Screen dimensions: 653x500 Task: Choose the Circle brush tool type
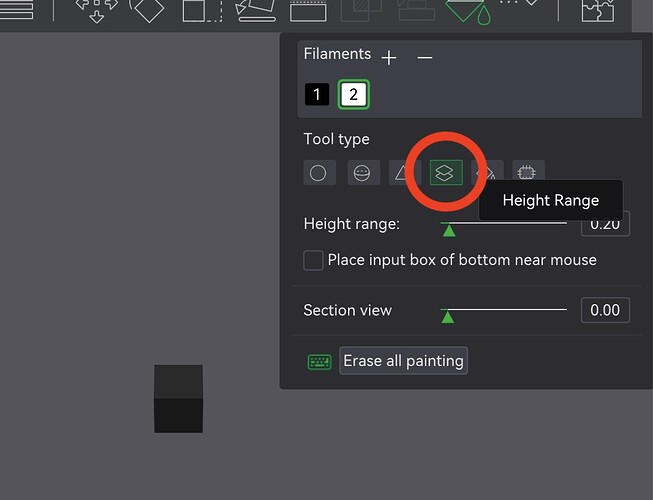click(x=319, y=172)
